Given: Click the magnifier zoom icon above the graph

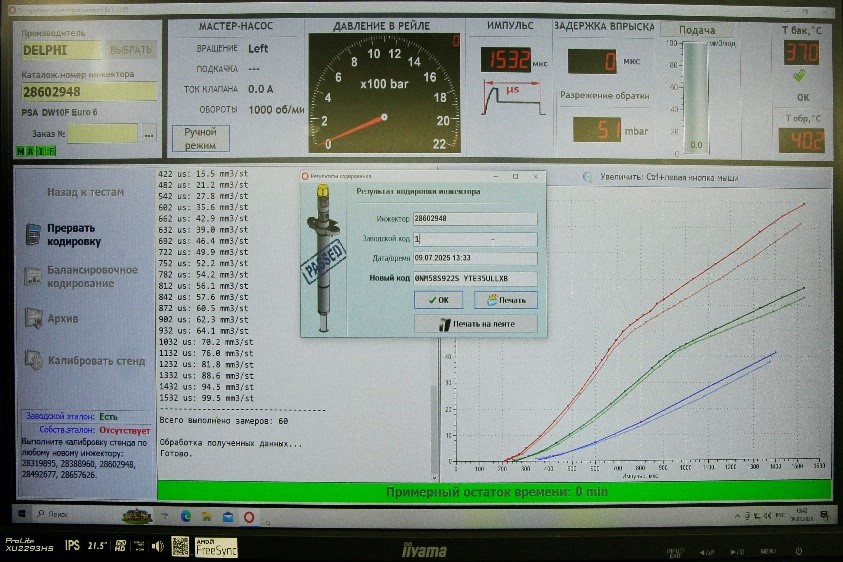Looking at the screenshot, I should (x=588, y=176).
